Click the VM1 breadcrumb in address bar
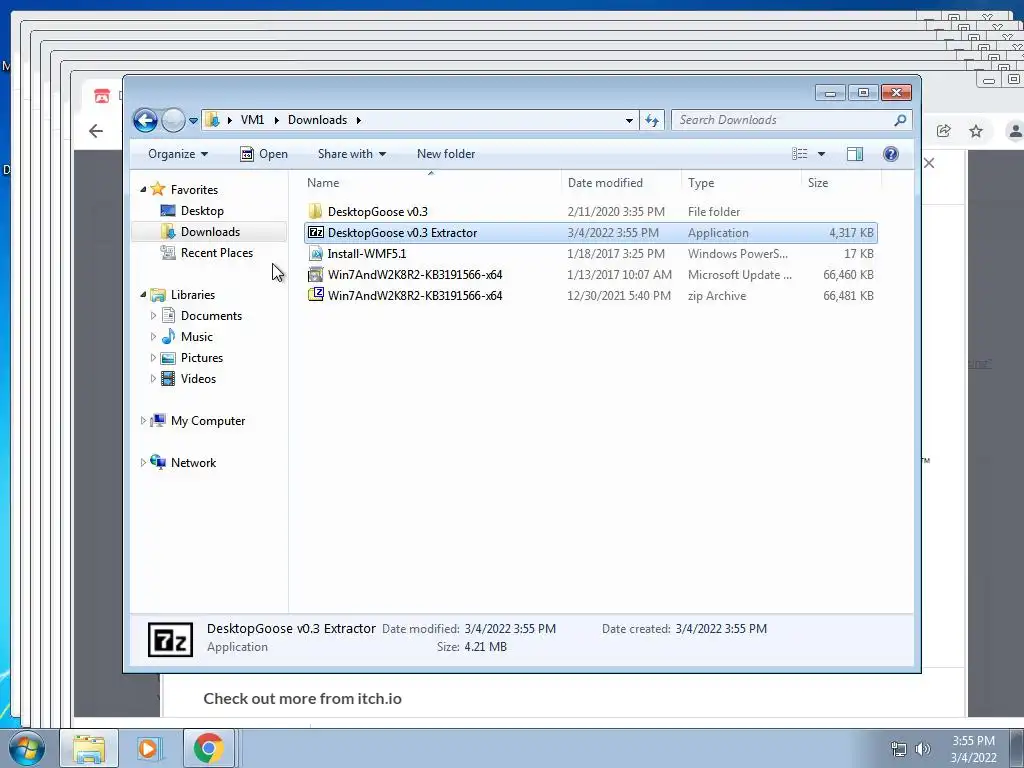The image size is (1024, 768). pos(252,120)
